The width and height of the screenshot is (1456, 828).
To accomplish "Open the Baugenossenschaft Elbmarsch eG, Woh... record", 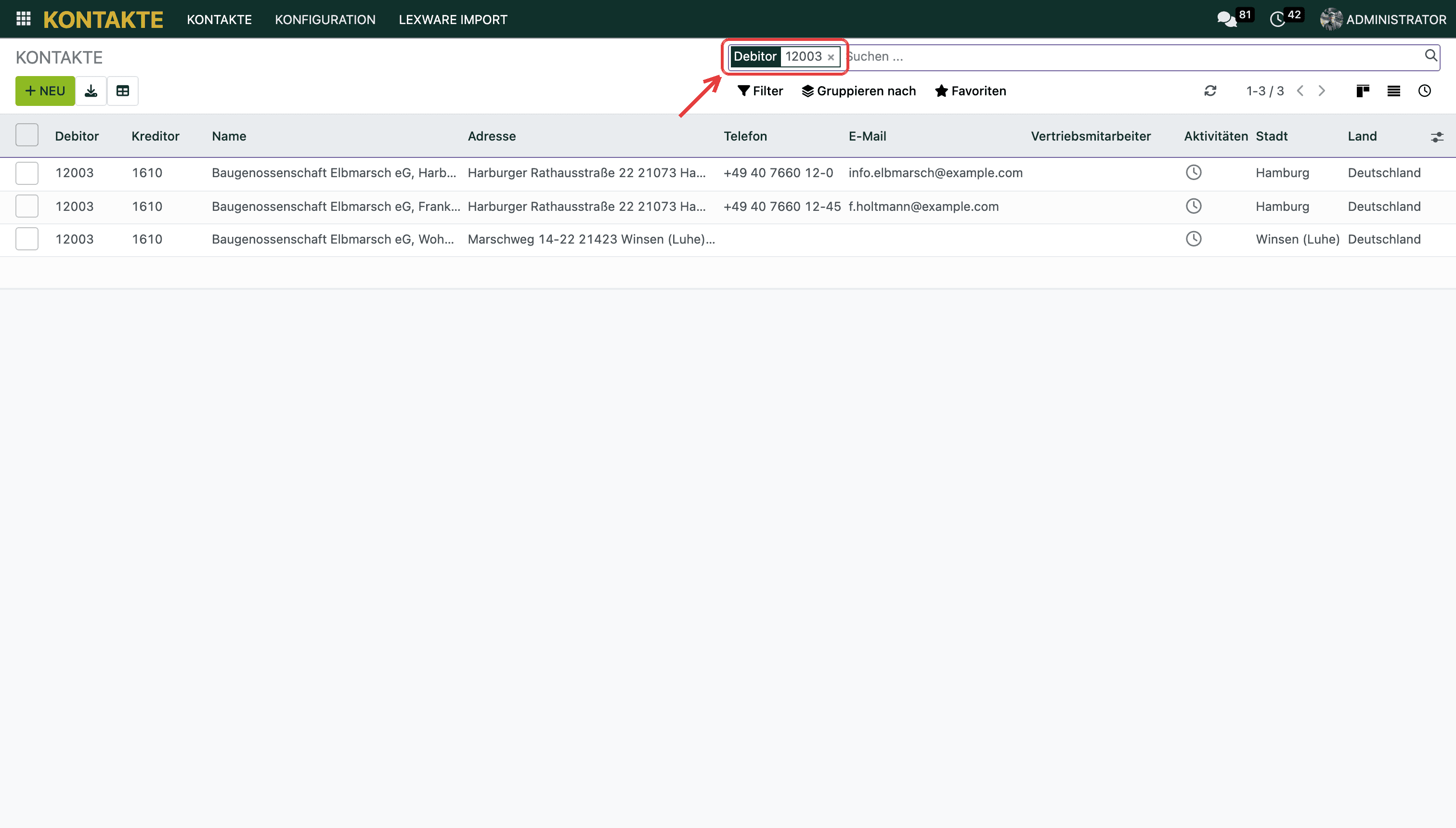I will [x=333, y=239].
